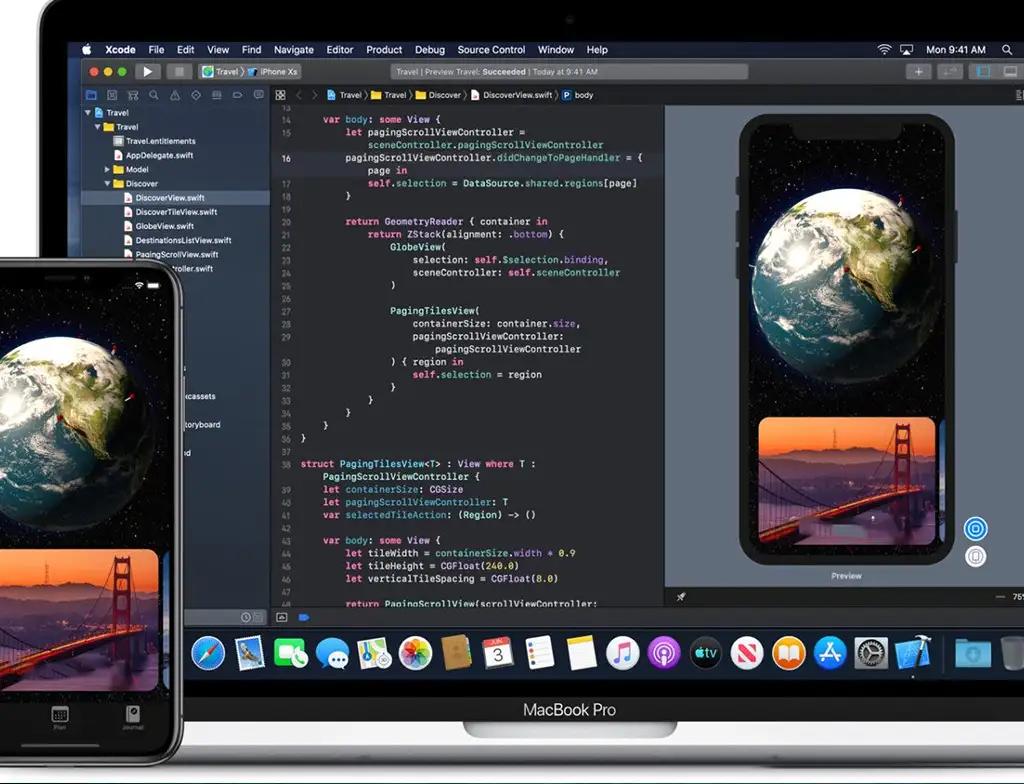Toggle the code review button
The width and height of the screenshot is (1024, 784).
coord(950,72)
